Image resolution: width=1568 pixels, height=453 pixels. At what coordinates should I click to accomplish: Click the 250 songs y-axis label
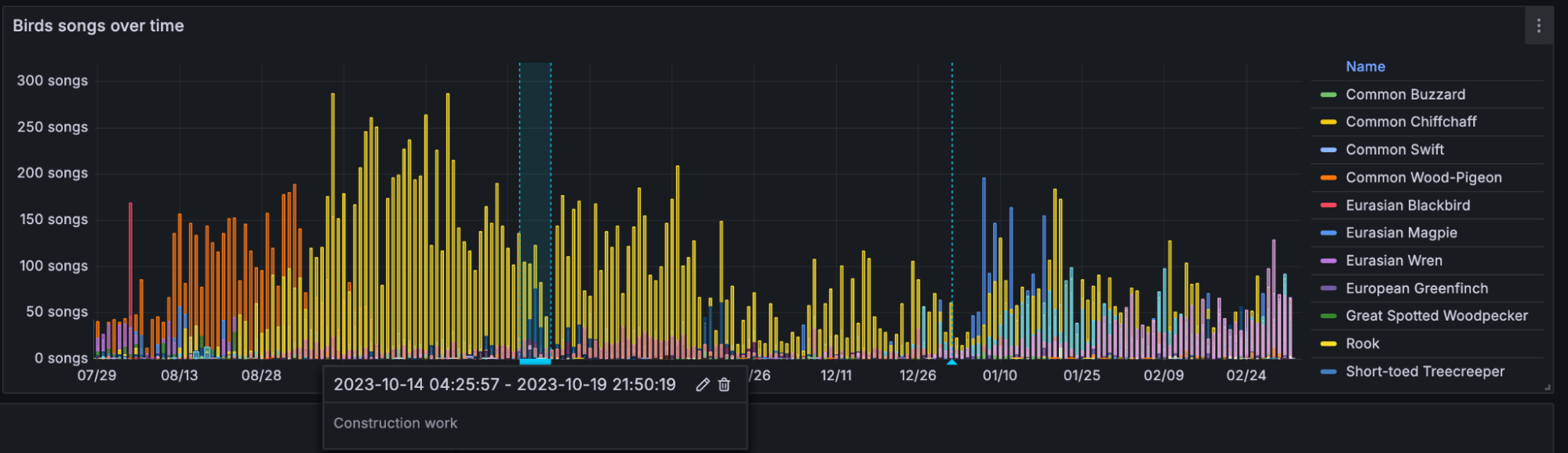(x=52, y=127)
